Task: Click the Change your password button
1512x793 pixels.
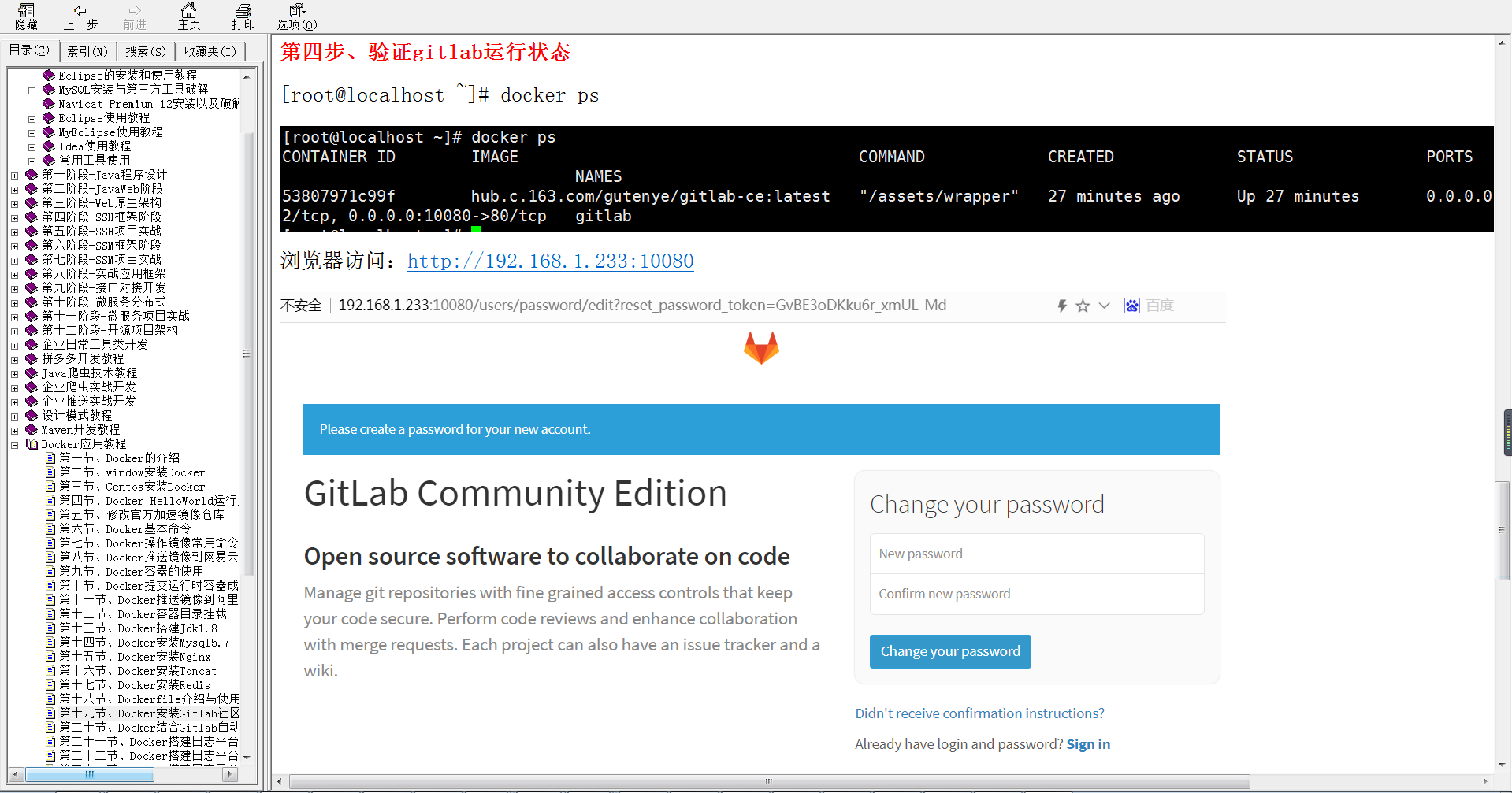Action: (950, 651)
